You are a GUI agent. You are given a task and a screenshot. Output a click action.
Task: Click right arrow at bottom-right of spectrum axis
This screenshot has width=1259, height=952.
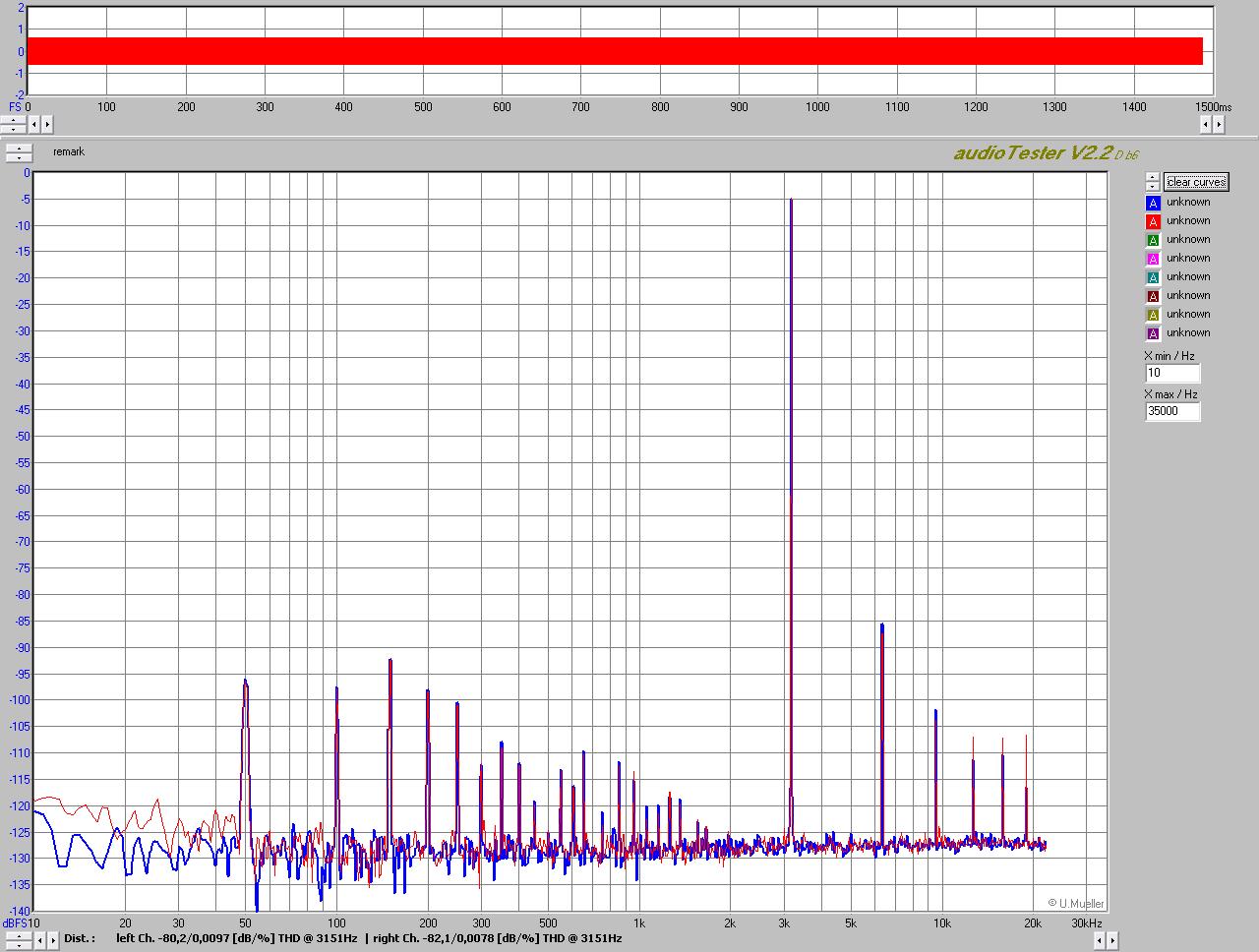1113,940
